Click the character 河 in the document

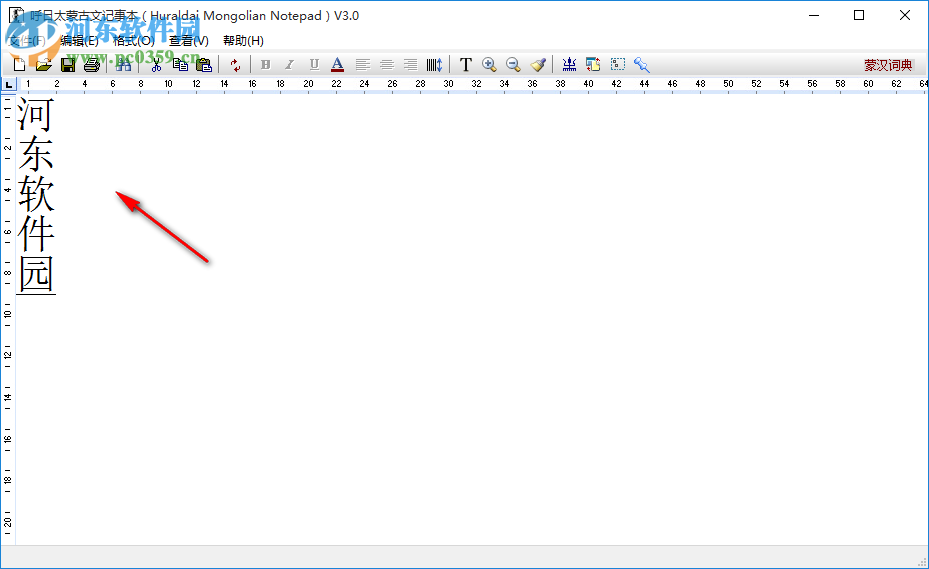point(36,114)
